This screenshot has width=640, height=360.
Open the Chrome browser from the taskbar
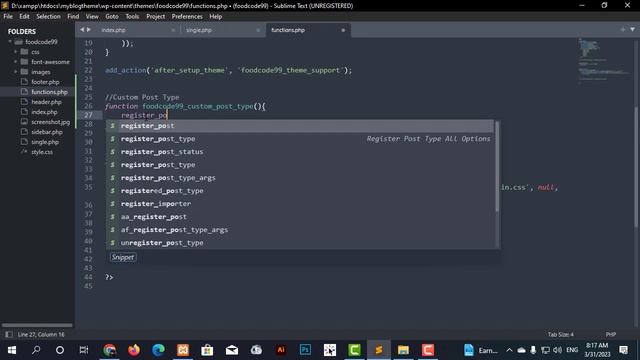(109, 350)
